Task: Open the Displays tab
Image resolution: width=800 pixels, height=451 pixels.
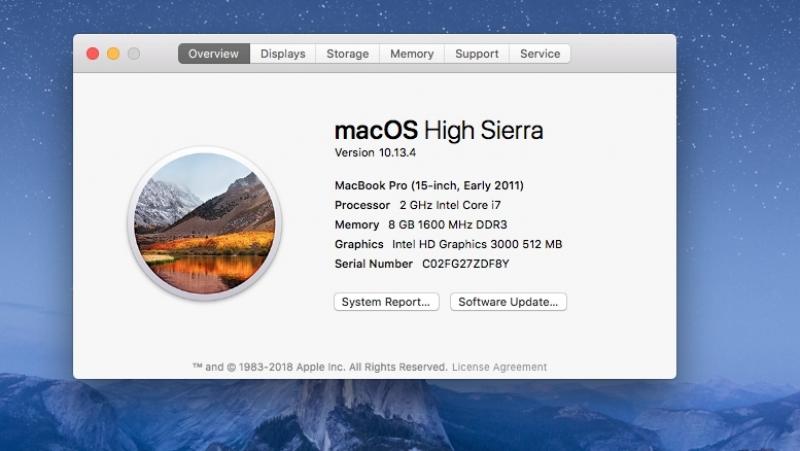Action: (x=283, y=54)
